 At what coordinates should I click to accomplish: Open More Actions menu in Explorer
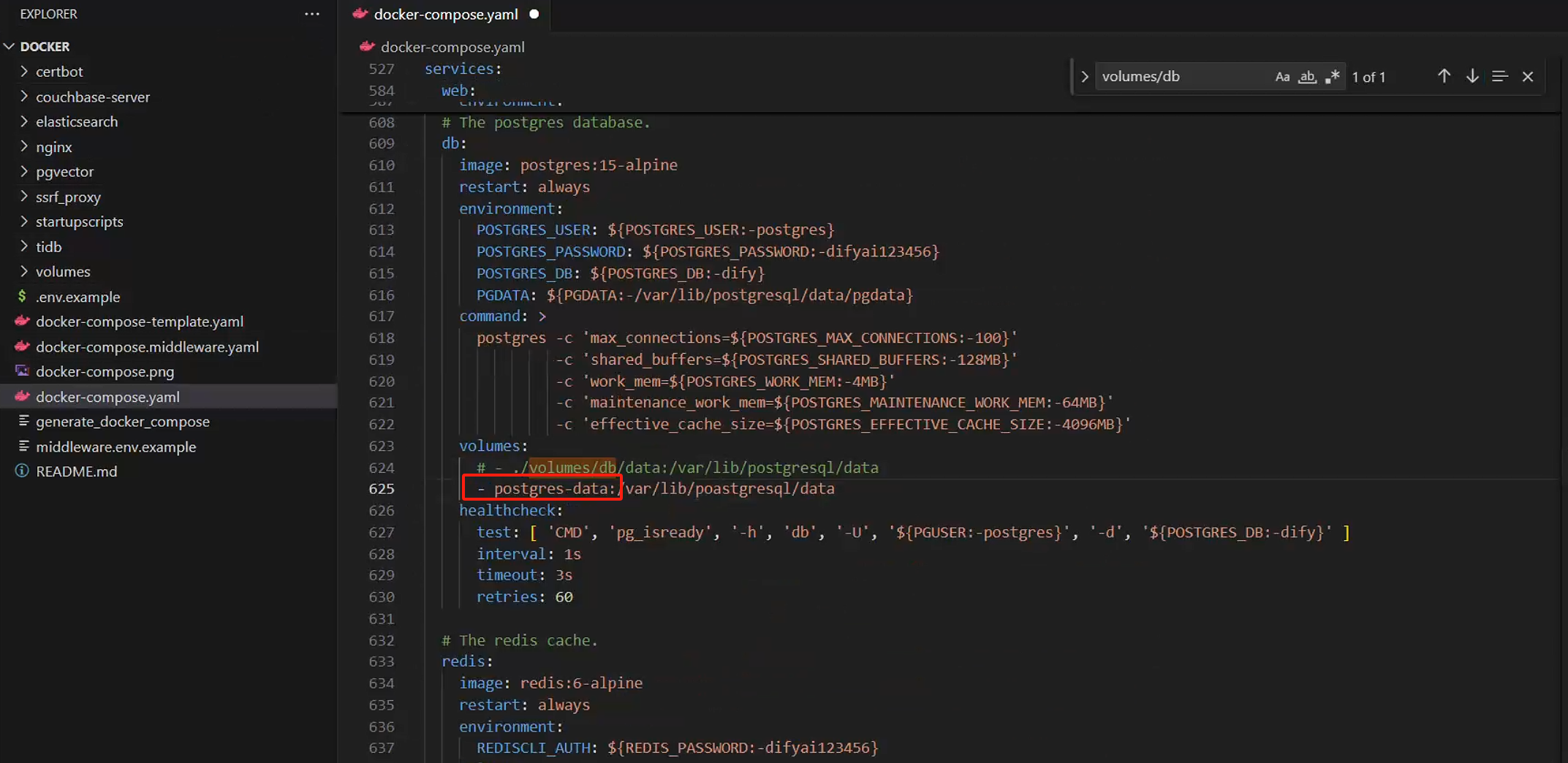[x=313, y=14]
